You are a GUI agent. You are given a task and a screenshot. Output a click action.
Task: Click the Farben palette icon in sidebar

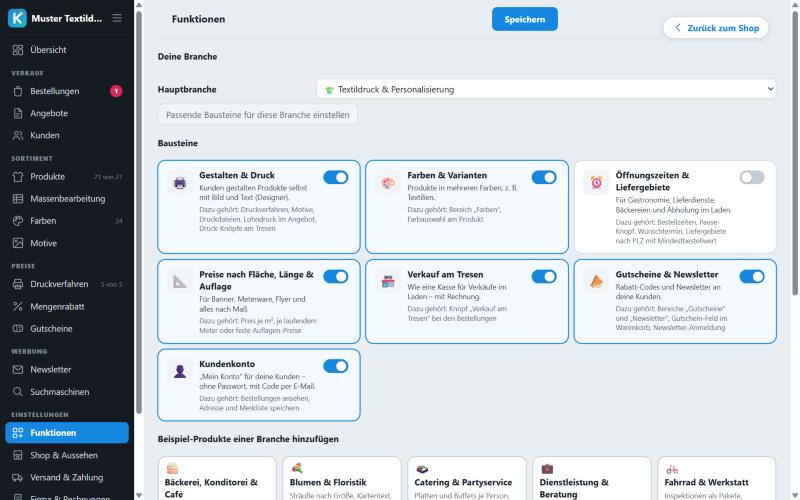pos(18,221)
